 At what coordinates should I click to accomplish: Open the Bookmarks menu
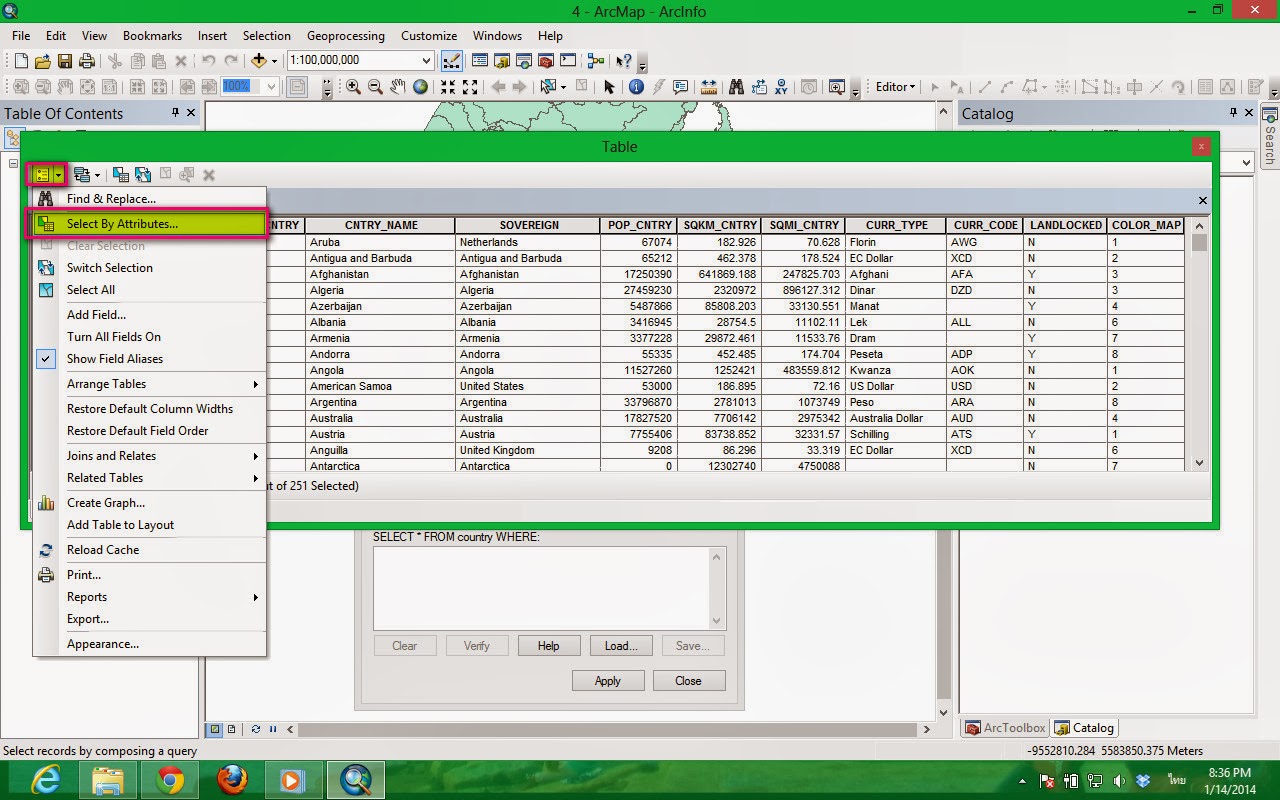pos(152,36)
